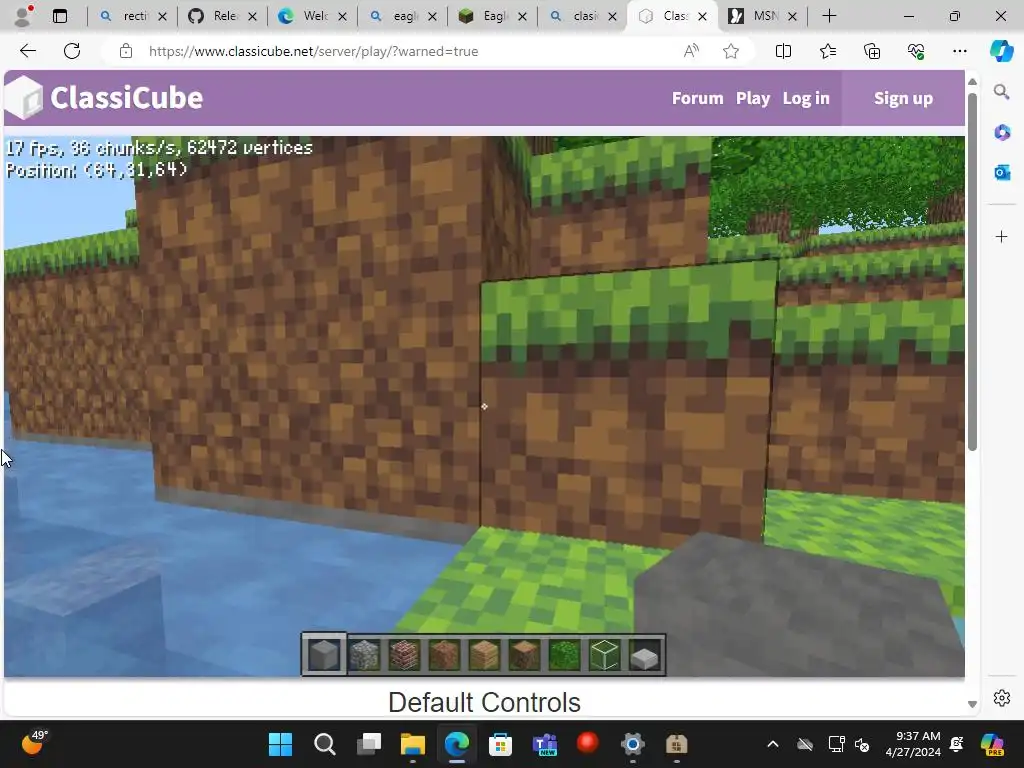Refresh the current page
The width and height of the screenshot is (1024, 768).
pyautogui.click(x=72, y=51)
